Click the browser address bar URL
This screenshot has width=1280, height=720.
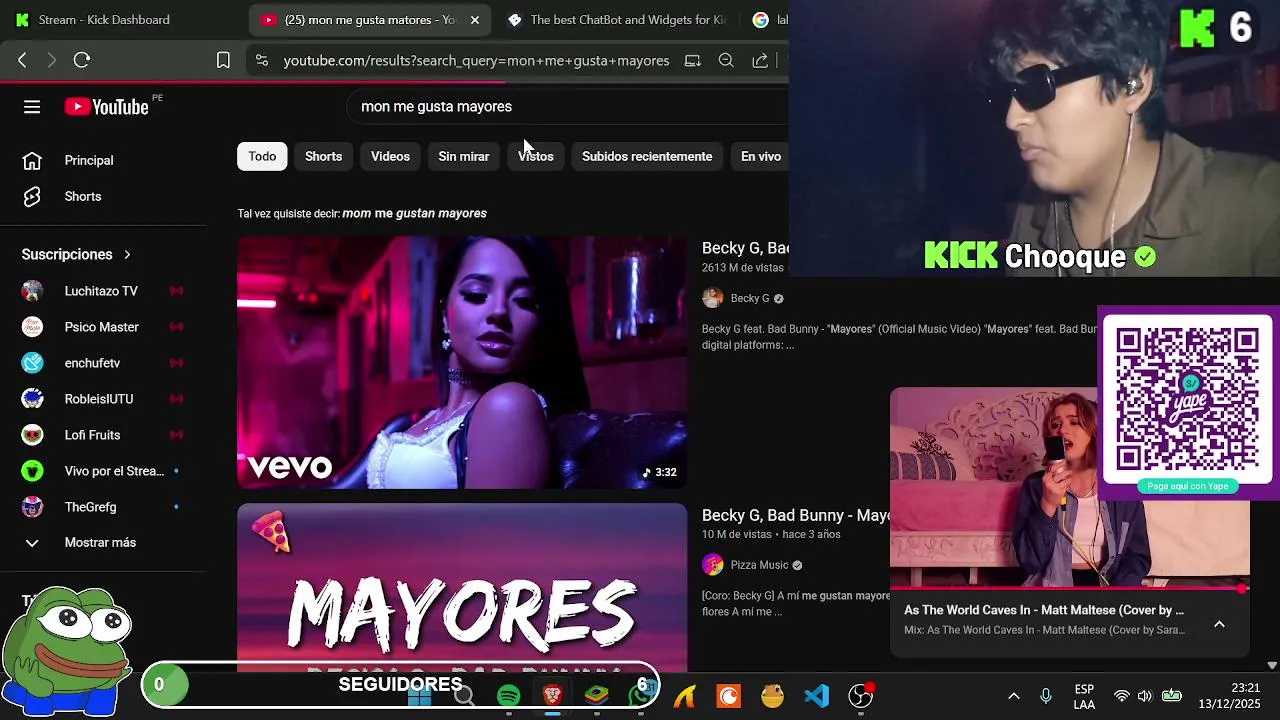click(x=476, y=60)
